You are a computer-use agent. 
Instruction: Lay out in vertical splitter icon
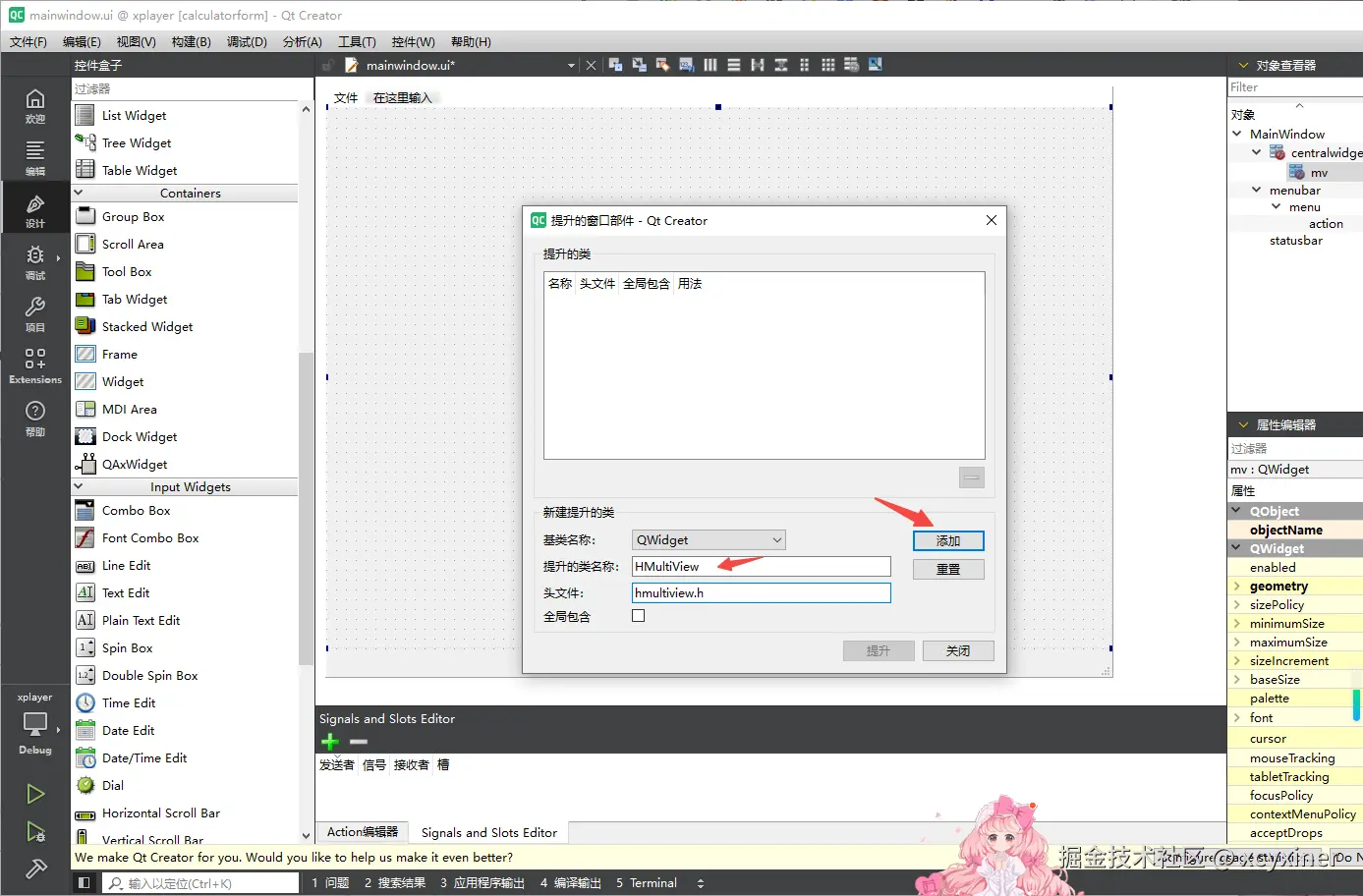[781, 65]
